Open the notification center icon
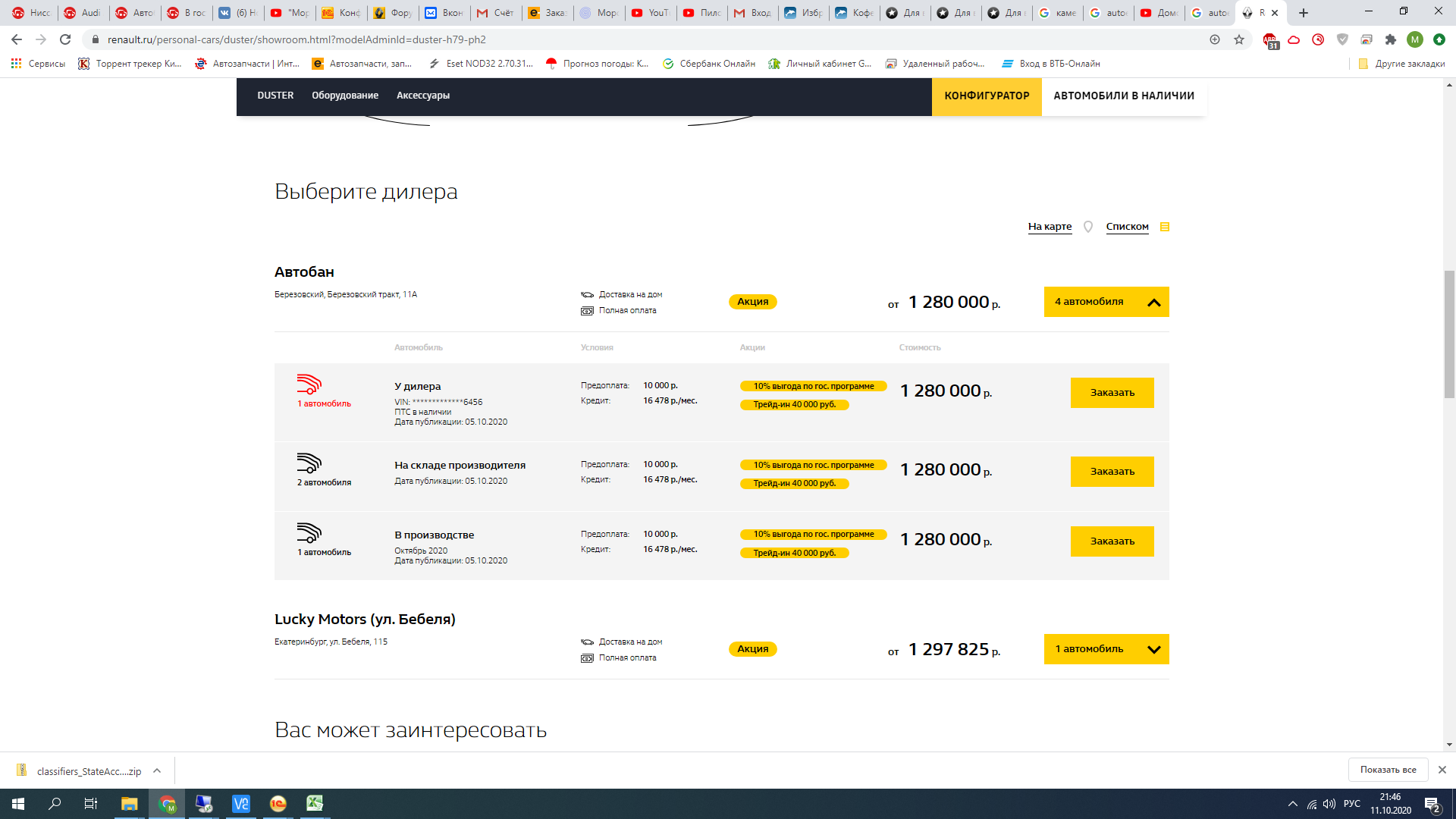1456x819 pixels. coord(1432,804)
